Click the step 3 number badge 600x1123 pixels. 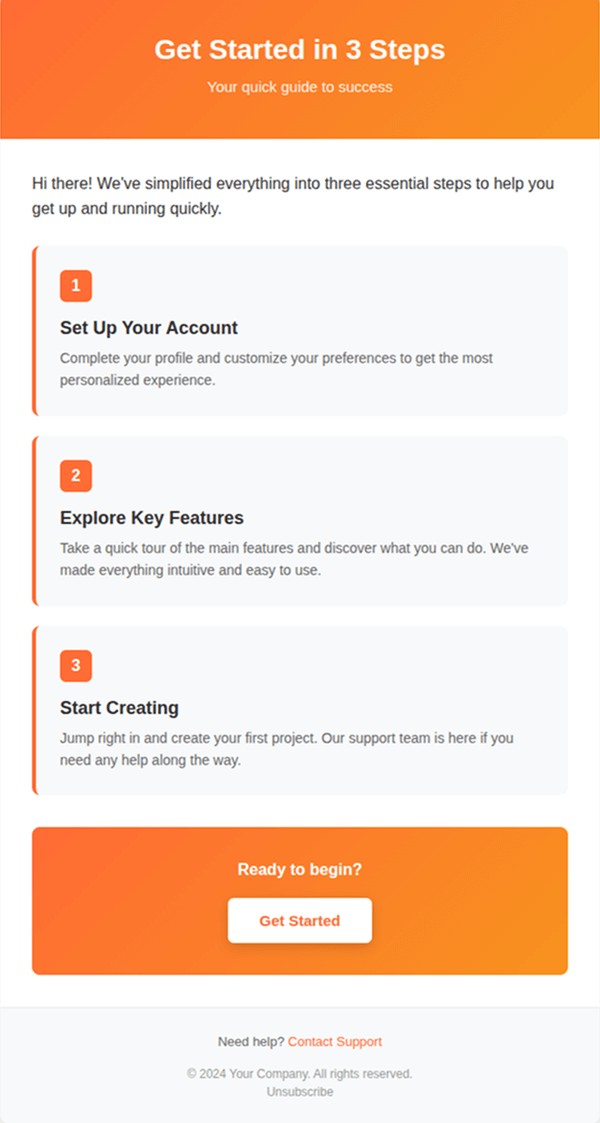[x=76, y=666]
